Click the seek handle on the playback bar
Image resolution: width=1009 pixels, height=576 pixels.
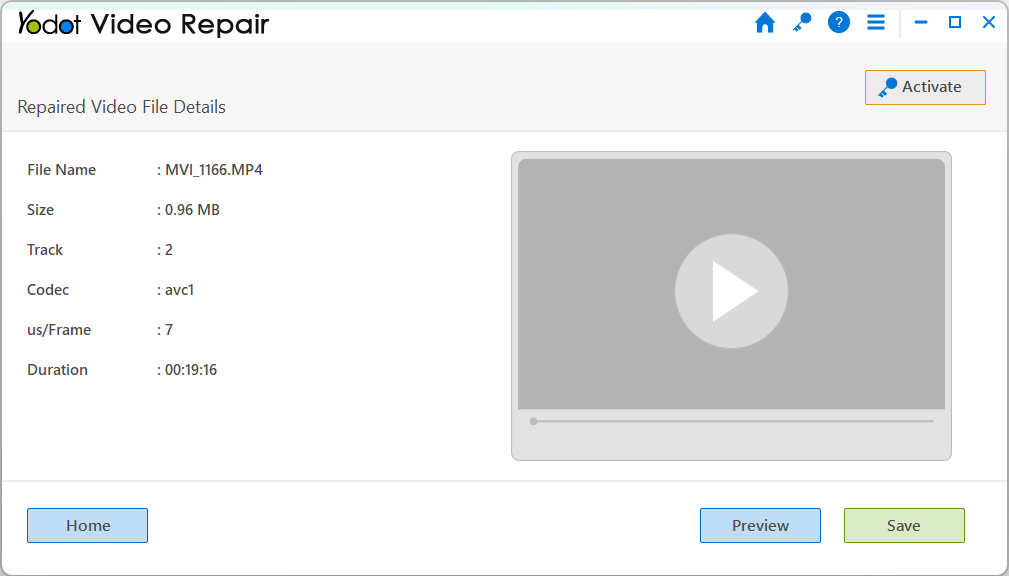point(534,421)
